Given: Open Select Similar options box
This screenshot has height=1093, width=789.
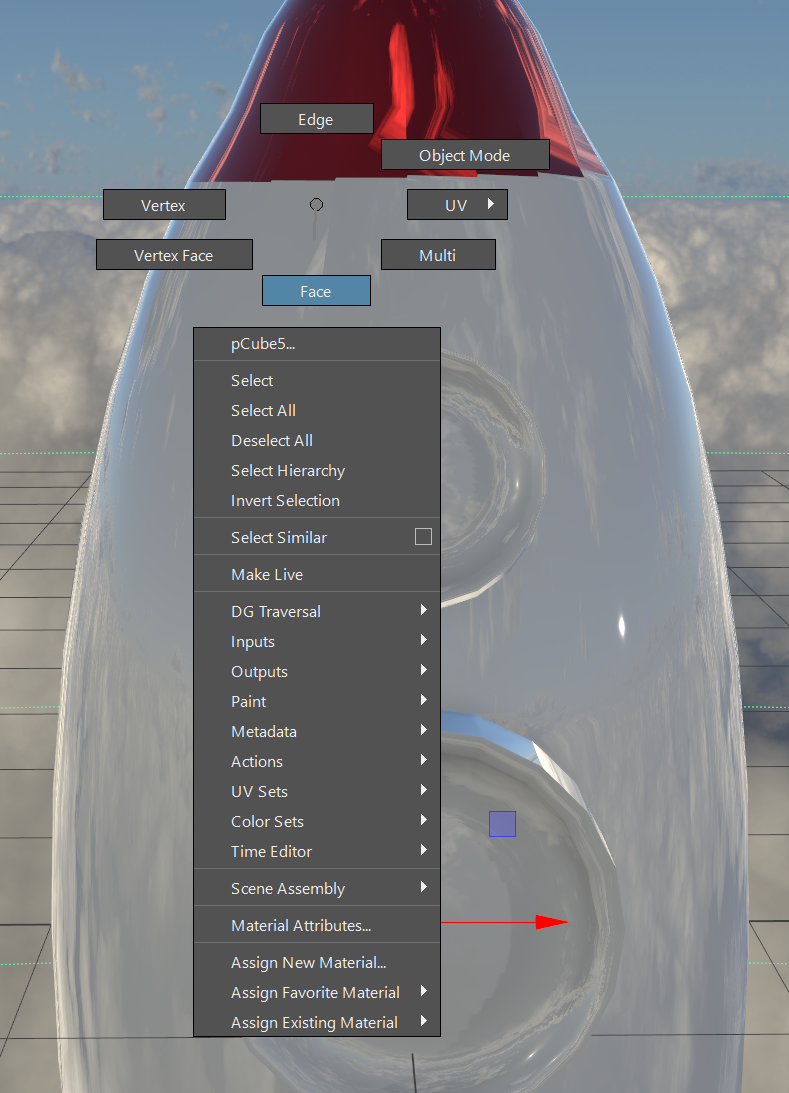Looking at the screenshot, I should pyautogui.click(x=423, y=536).
